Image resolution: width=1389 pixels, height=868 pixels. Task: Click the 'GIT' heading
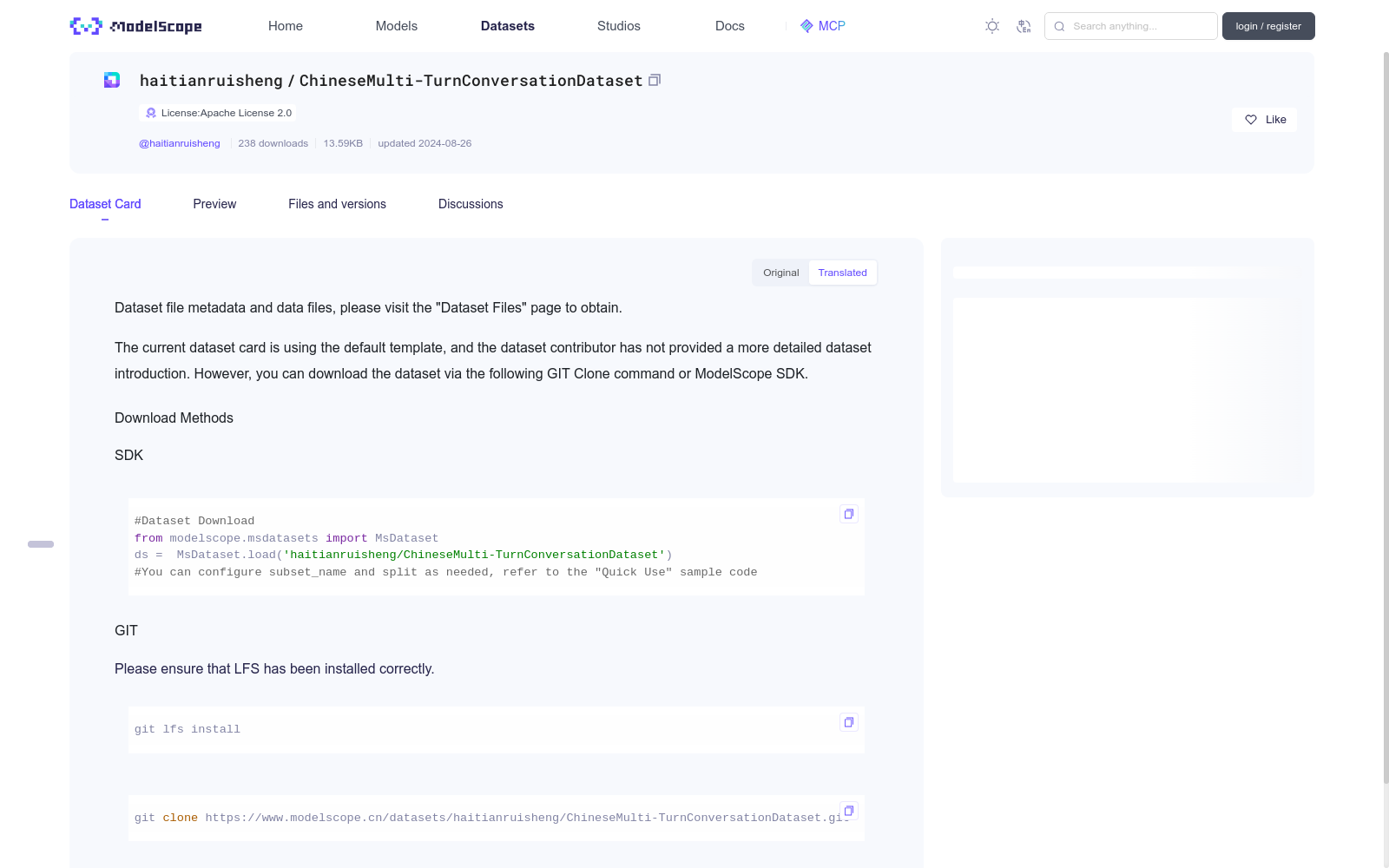(x=126, y=630)
